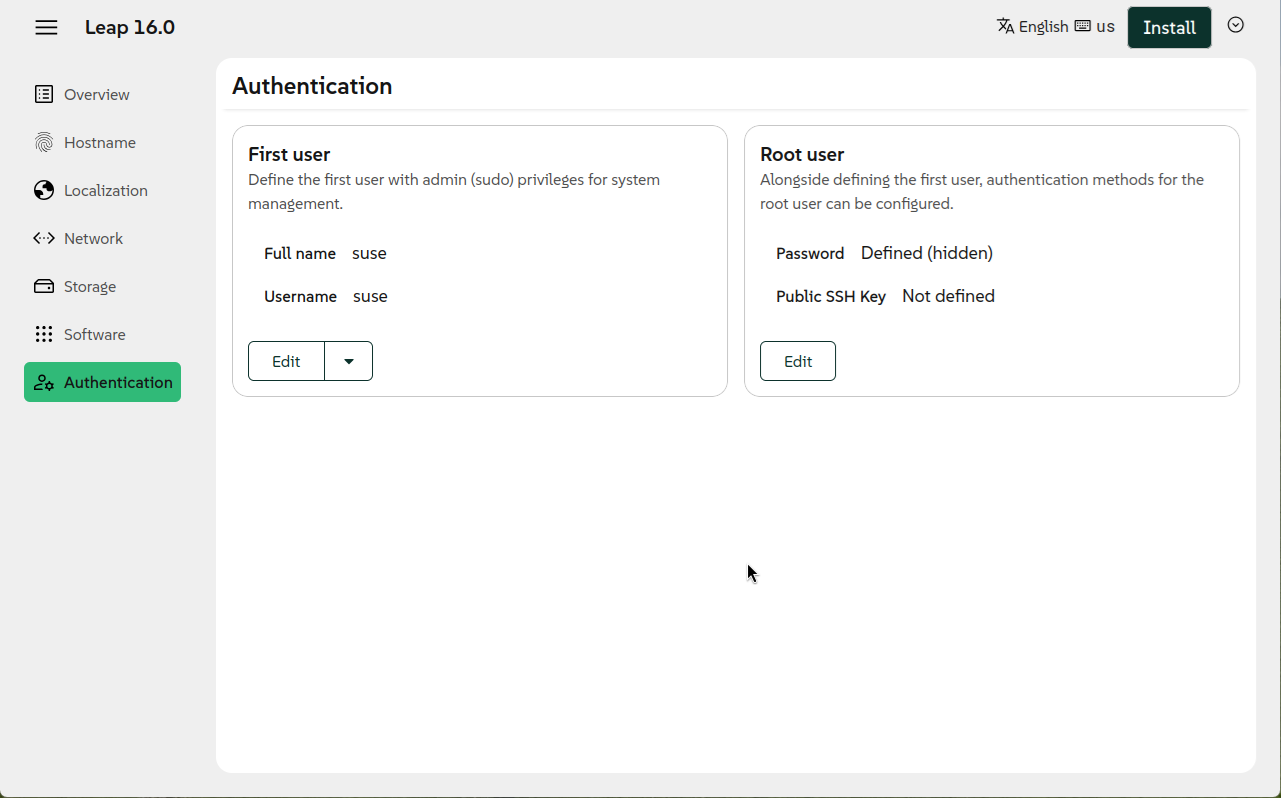
Task: Click the Leap 16.0 product title
Action: coord(130,27)
